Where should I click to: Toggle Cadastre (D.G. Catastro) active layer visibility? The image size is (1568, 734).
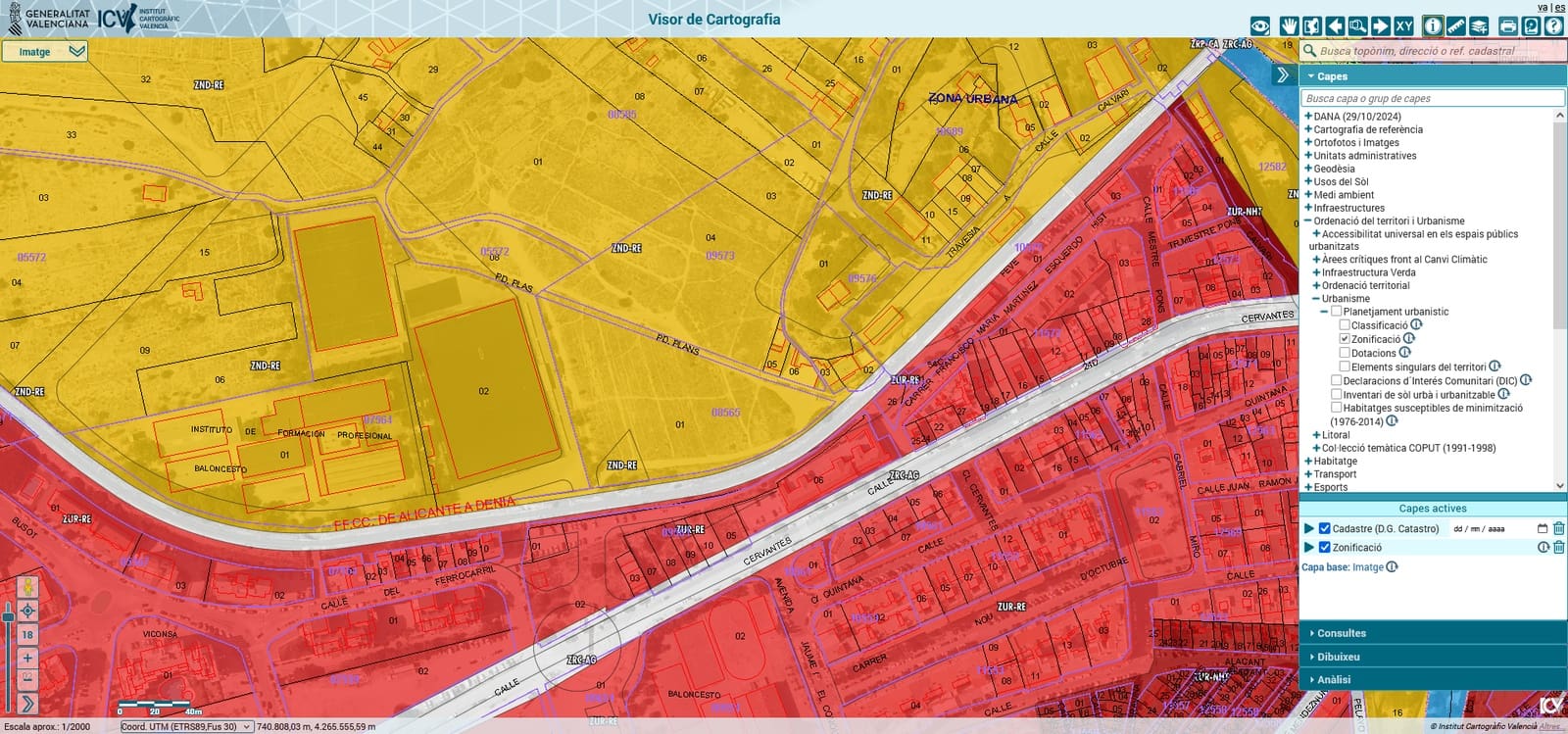tap(1325, 528)
